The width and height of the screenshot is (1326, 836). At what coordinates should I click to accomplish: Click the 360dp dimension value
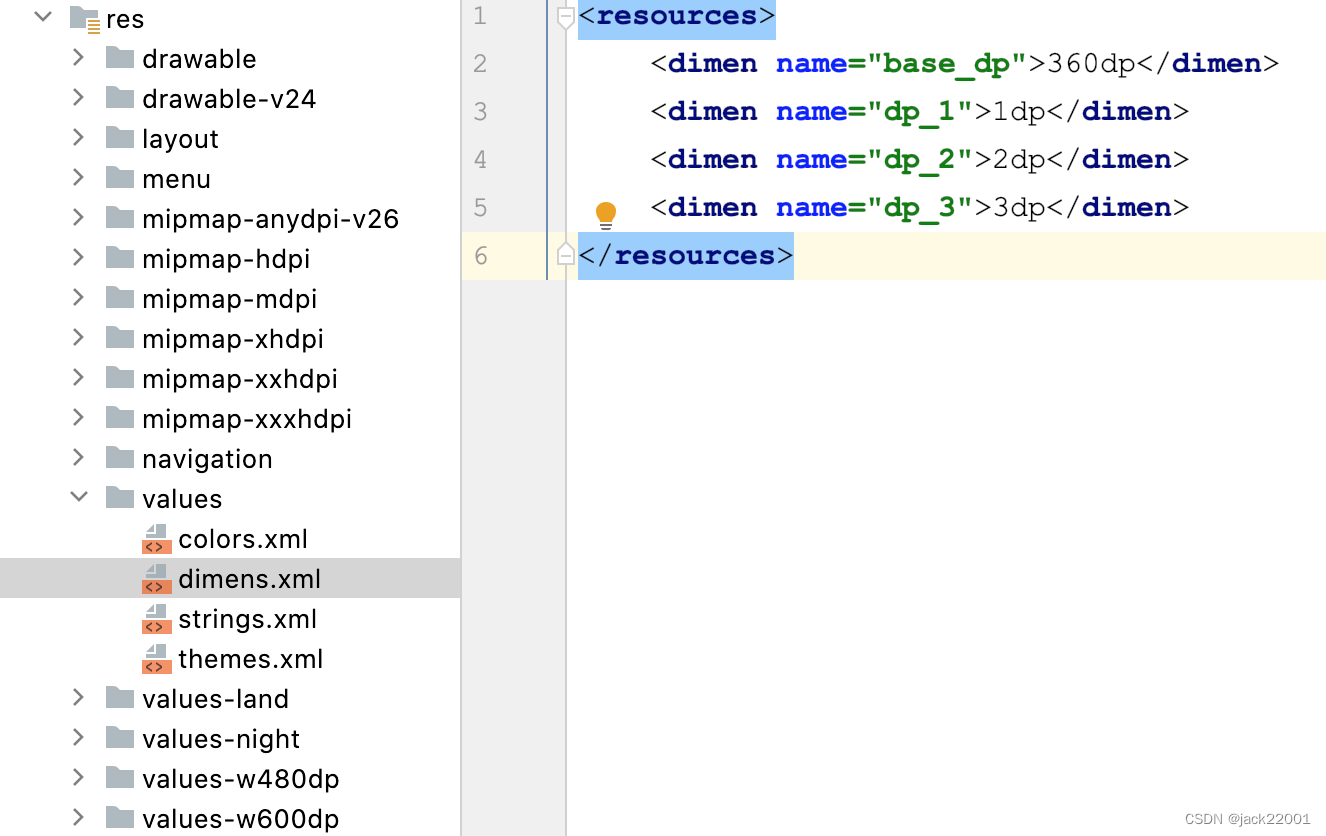[1092, 64]
